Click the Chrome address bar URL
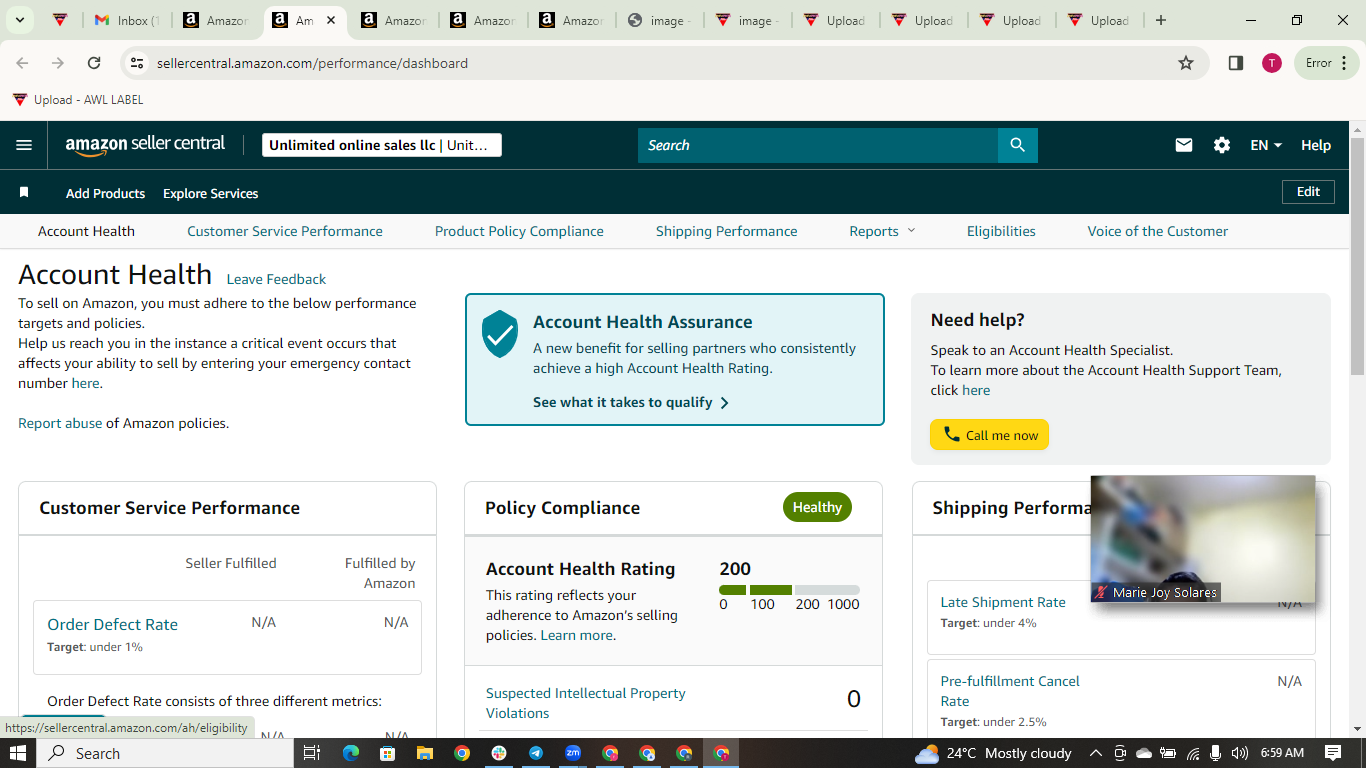 [x=312, y=63]
